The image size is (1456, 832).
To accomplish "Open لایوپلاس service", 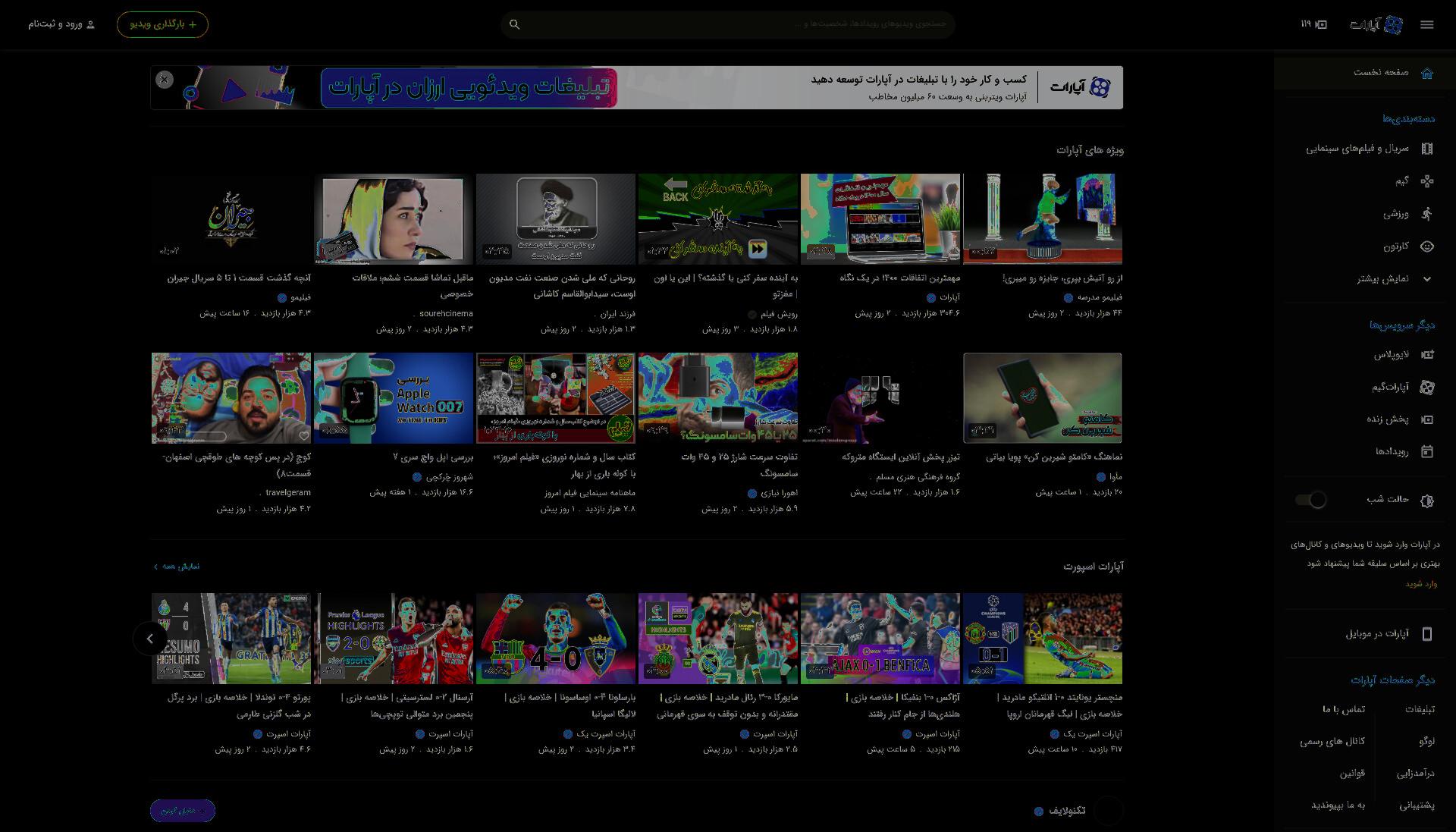I will [1391, 355].
